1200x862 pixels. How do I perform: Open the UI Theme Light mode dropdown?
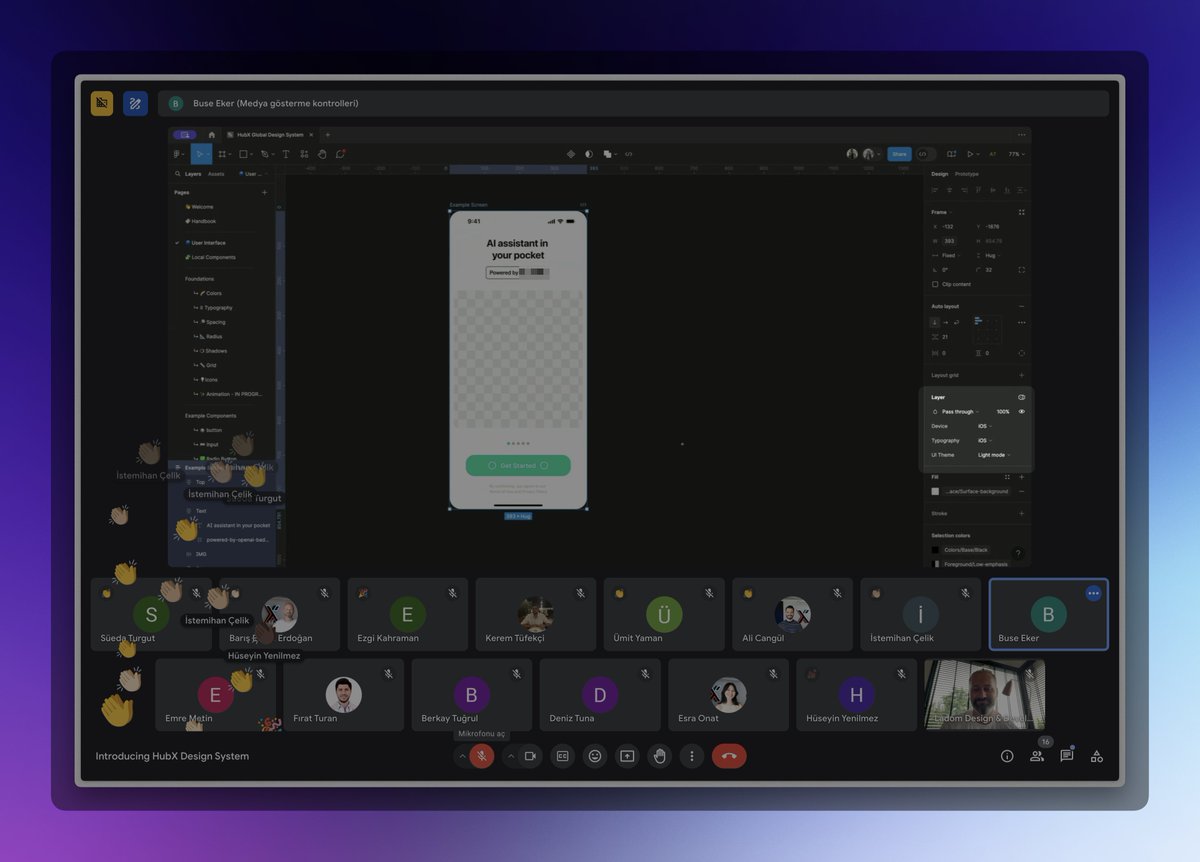pos(994,455)
